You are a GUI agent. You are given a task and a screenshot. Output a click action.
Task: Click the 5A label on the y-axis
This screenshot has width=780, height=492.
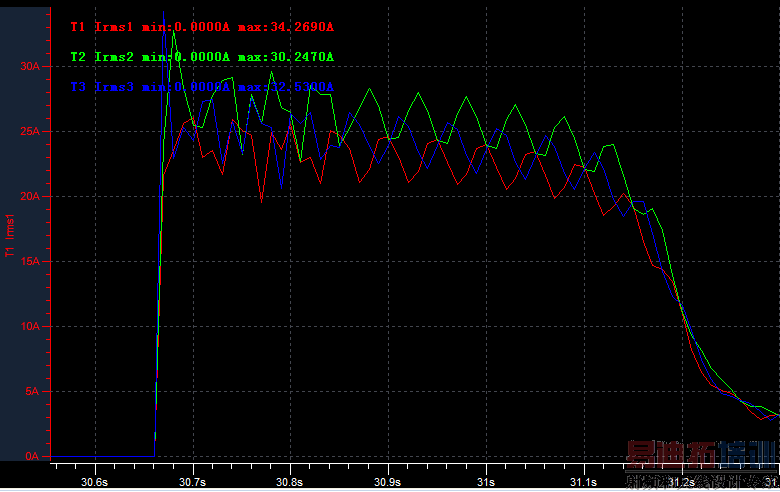point(32,392)
